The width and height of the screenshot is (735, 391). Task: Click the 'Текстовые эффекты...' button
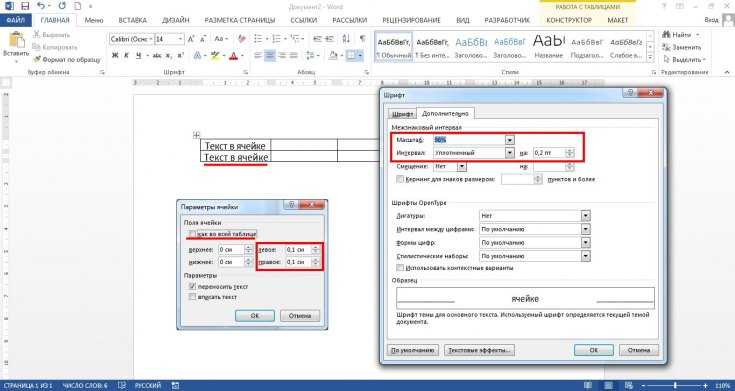(479, 350)
